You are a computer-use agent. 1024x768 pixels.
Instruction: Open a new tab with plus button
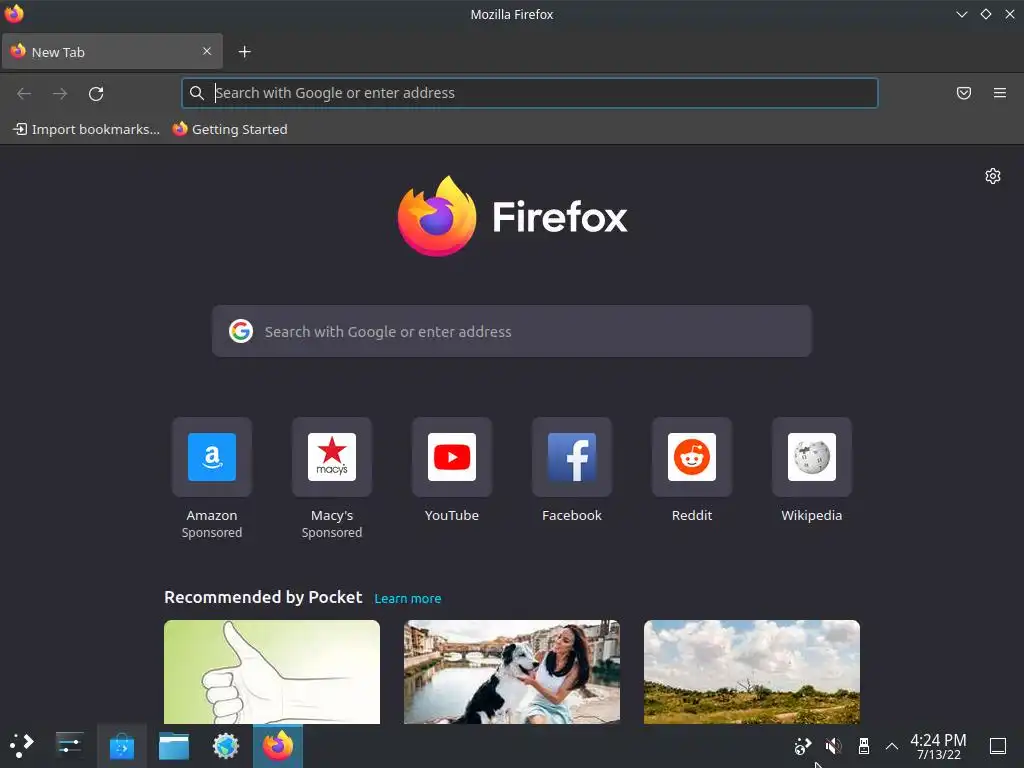244,52
